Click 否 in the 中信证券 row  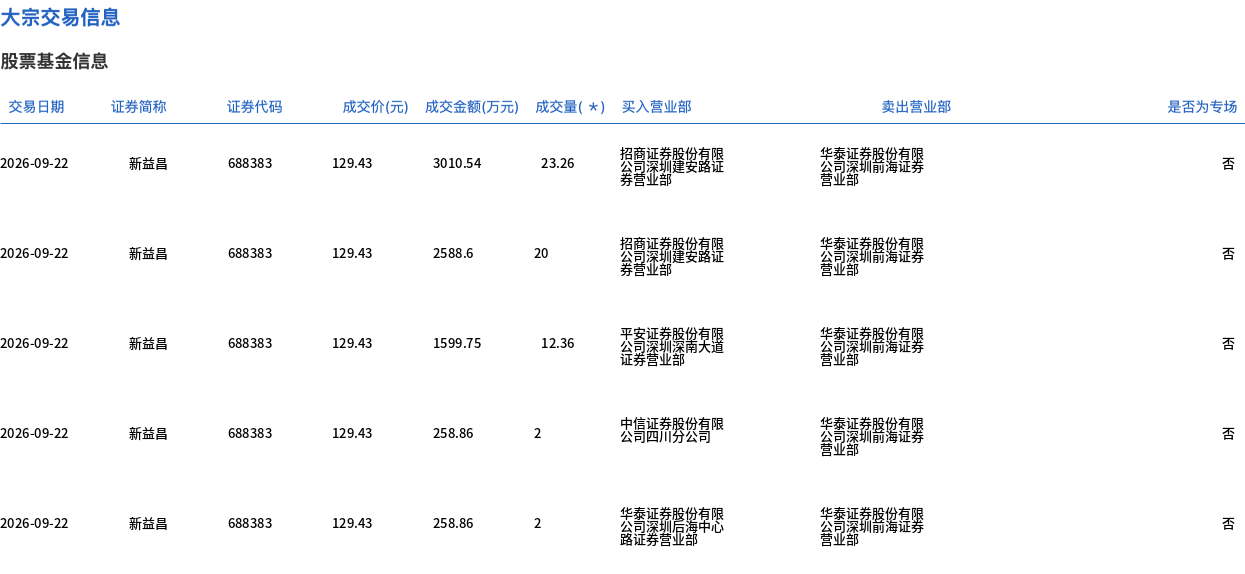pyautogui.click(x=1228, y=433)
